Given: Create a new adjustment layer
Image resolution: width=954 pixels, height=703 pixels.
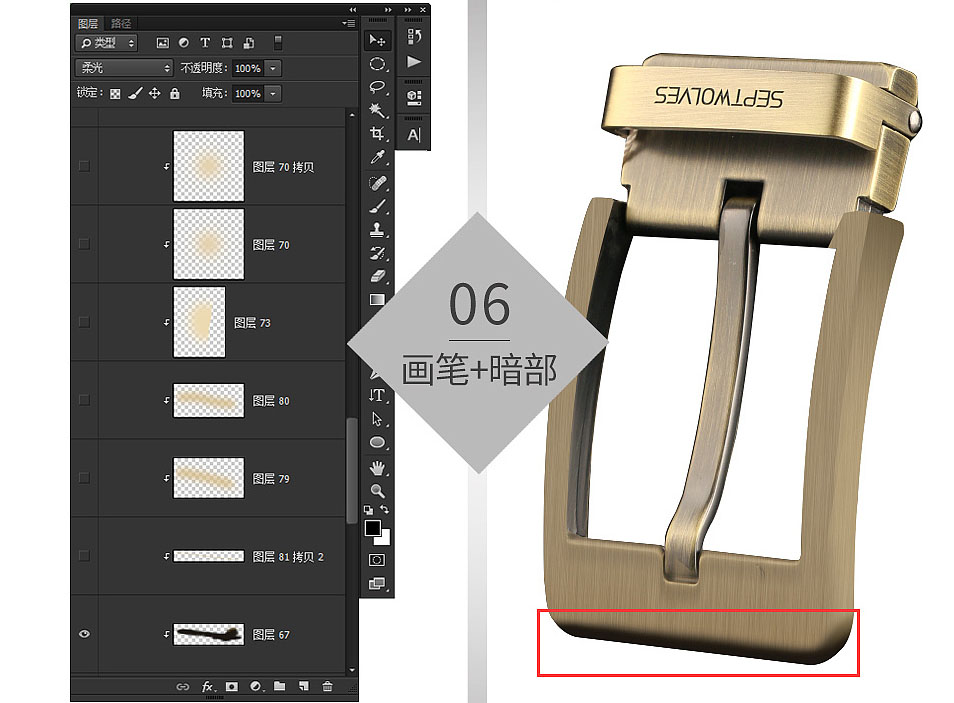Looking at the screenshot, I should (256, 687).
